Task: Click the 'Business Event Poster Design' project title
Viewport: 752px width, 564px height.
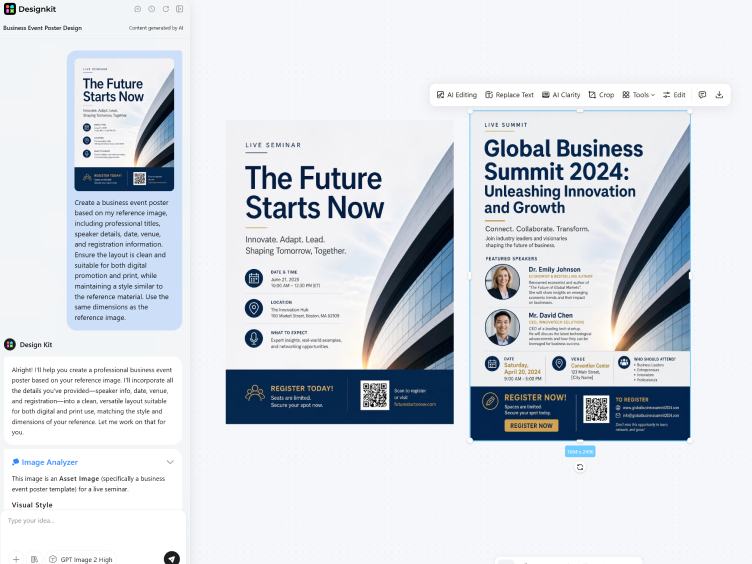Action: (43, 28)
